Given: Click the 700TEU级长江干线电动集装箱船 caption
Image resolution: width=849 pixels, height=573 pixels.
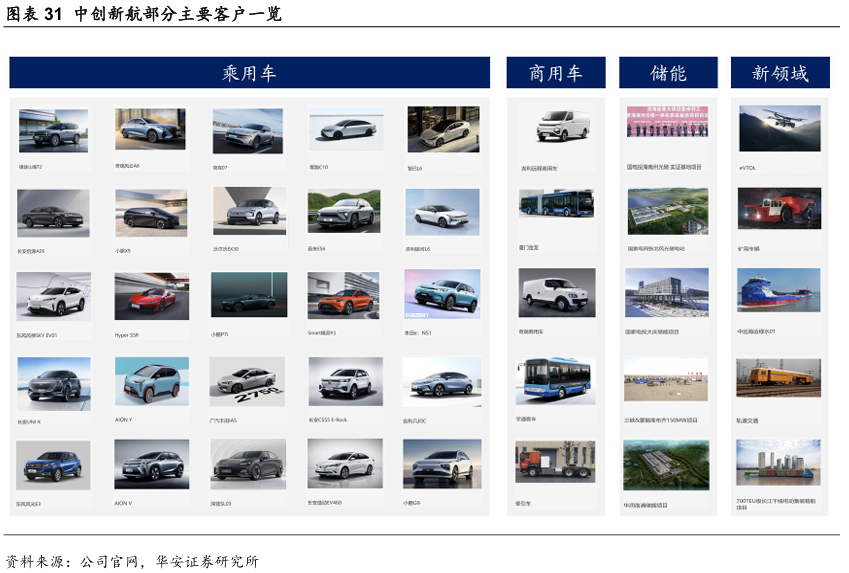Looking at the screenshot, I should tap(775, 504).
